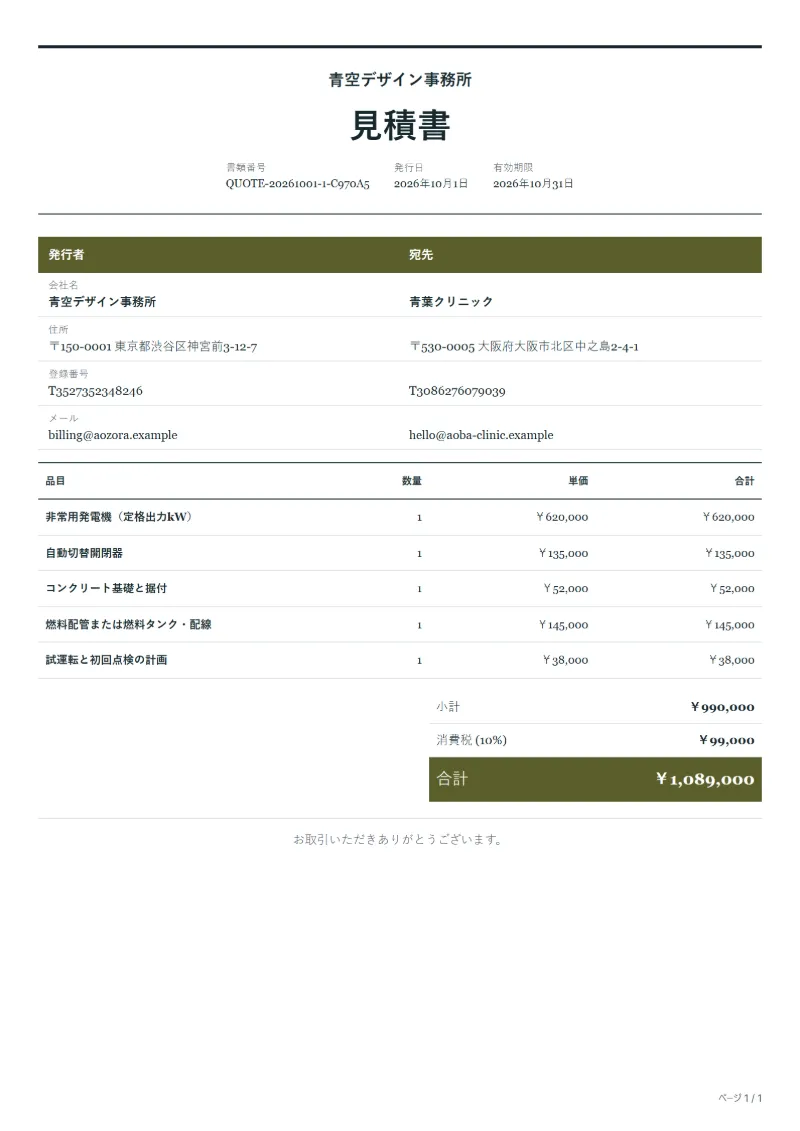Click email hello@aoba-clinic.example
The image size is (800, 1131).
coord(481,435)
